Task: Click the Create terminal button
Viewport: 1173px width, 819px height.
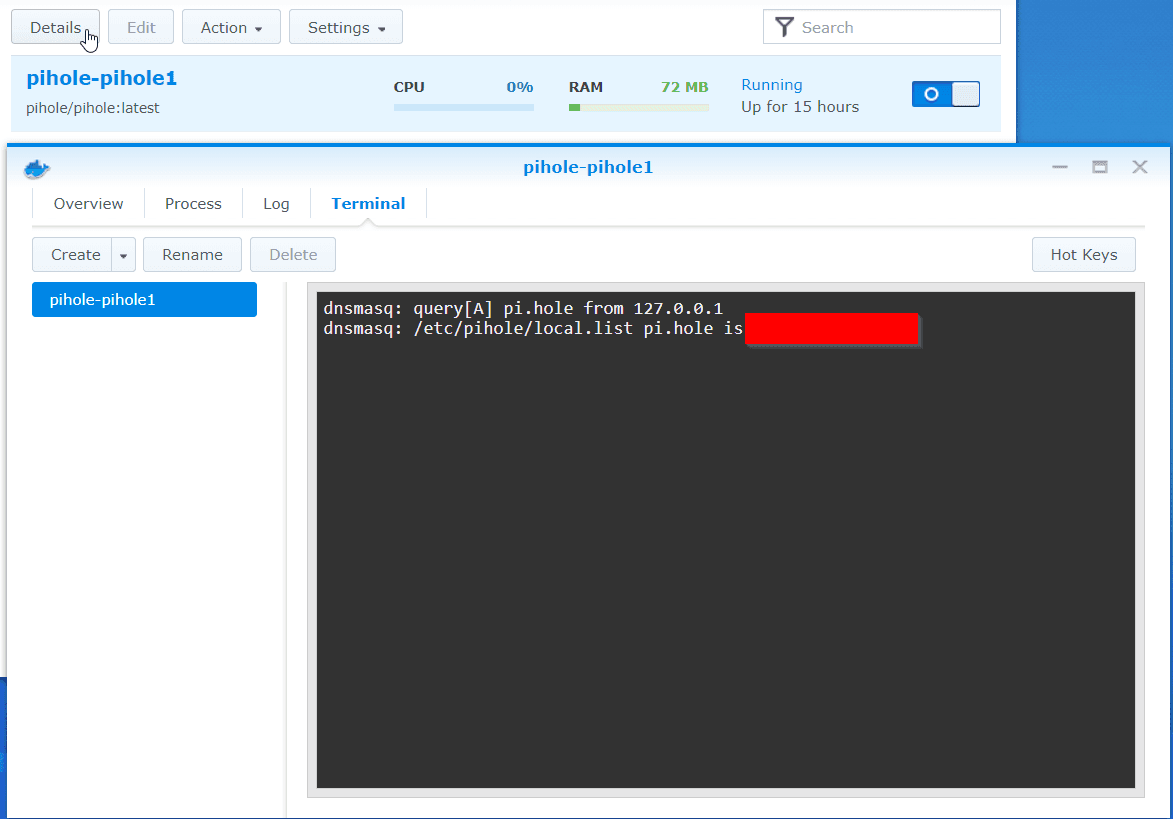Action: [73, 255]
